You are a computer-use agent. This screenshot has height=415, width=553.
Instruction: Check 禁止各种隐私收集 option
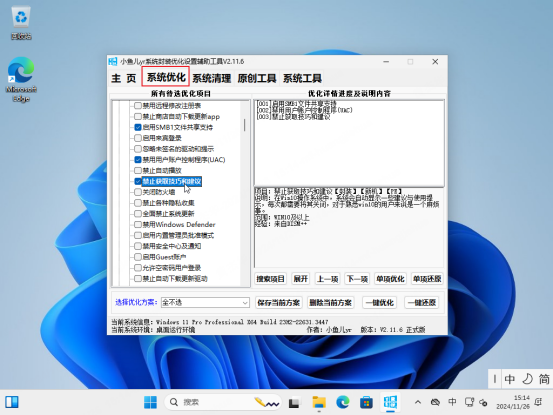pyautogui.click(x=138, y=203)
